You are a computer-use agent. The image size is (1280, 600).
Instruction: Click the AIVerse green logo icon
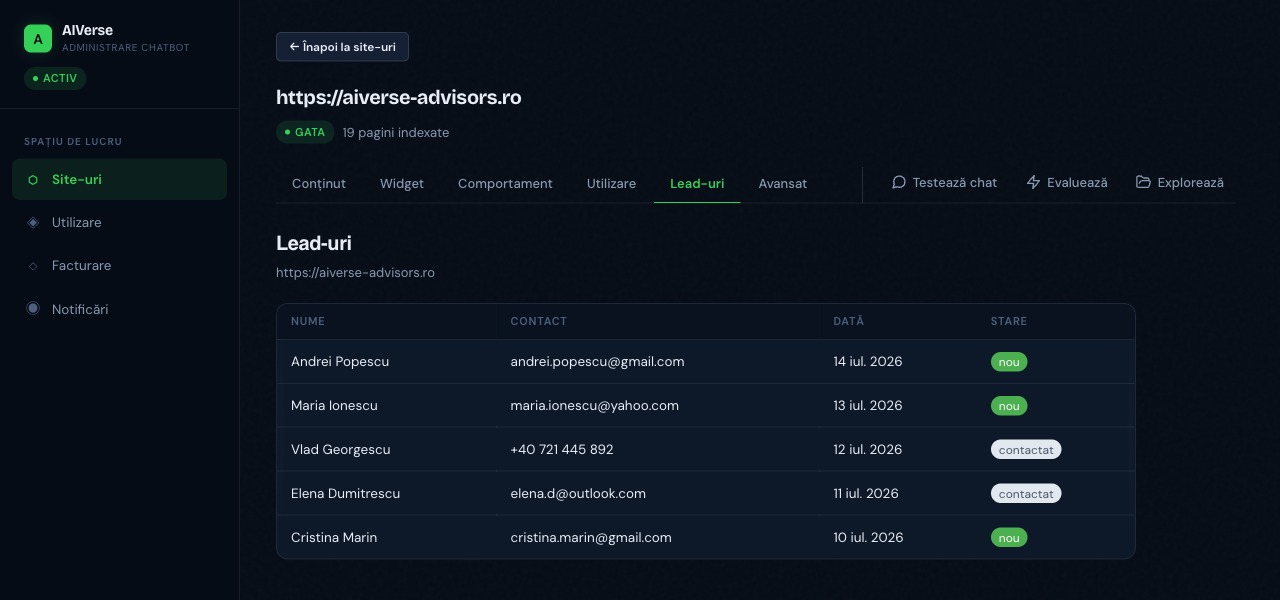pyautogui.click(x=38, y=39)
